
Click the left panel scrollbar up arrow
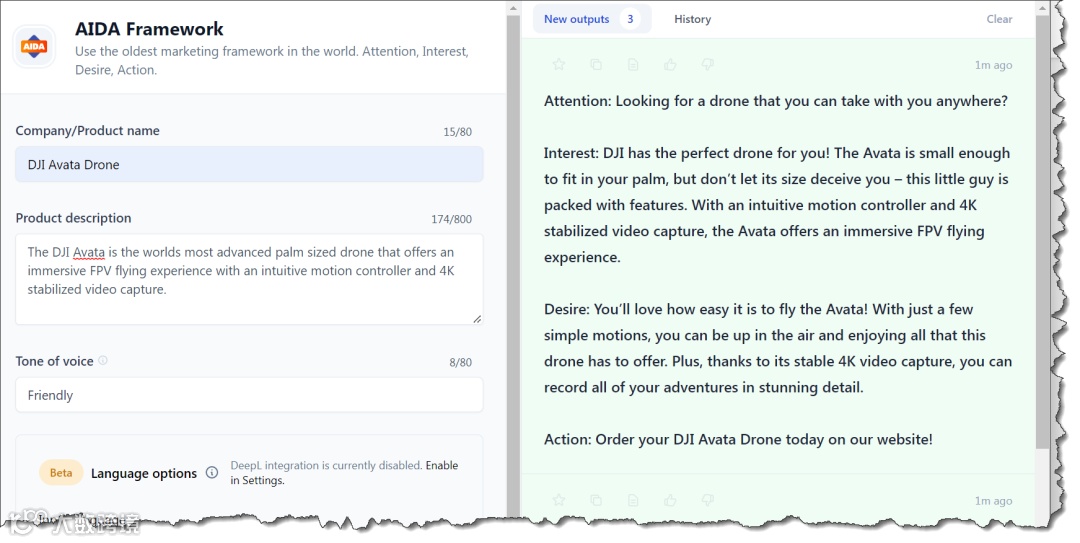click(513, 8)
